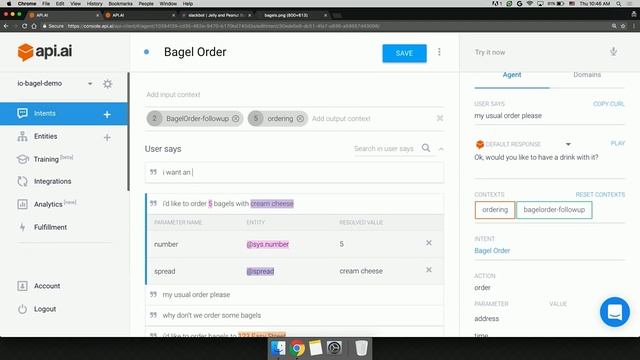Open the blue chat support bubble
The image size is (640, 360).
click(x=614, y=312)
